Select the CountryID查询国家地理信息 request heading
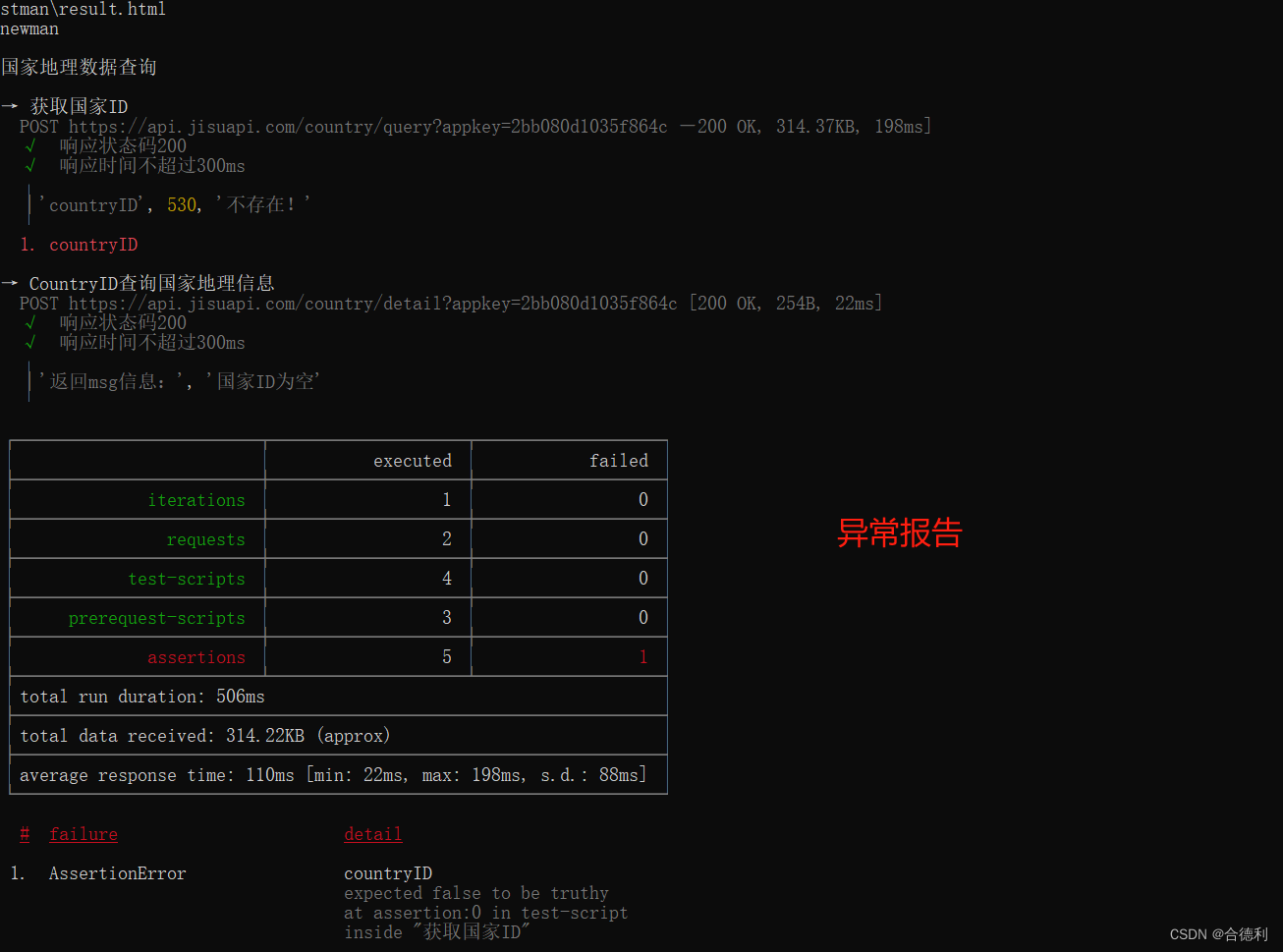The image size is (1283, 952). click(x=152, y=284)
